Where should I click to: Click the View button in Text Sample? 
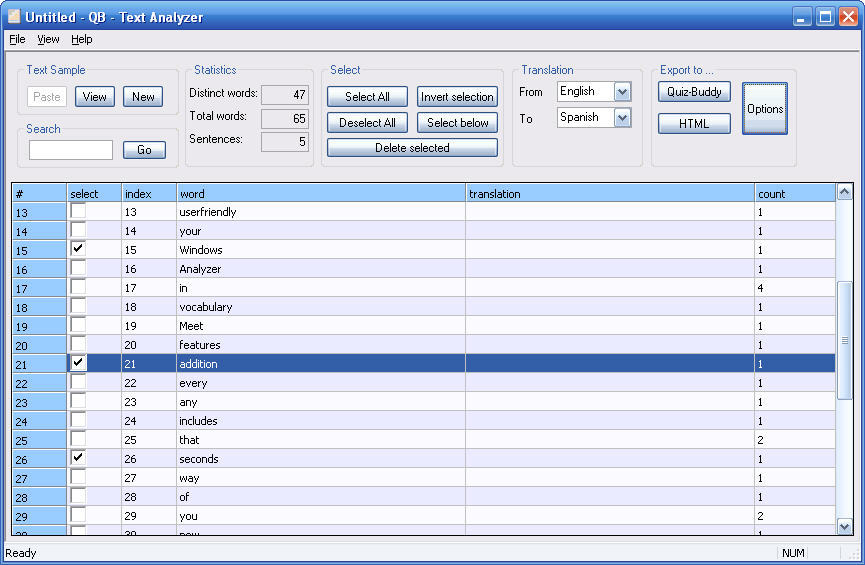point(95,97)
